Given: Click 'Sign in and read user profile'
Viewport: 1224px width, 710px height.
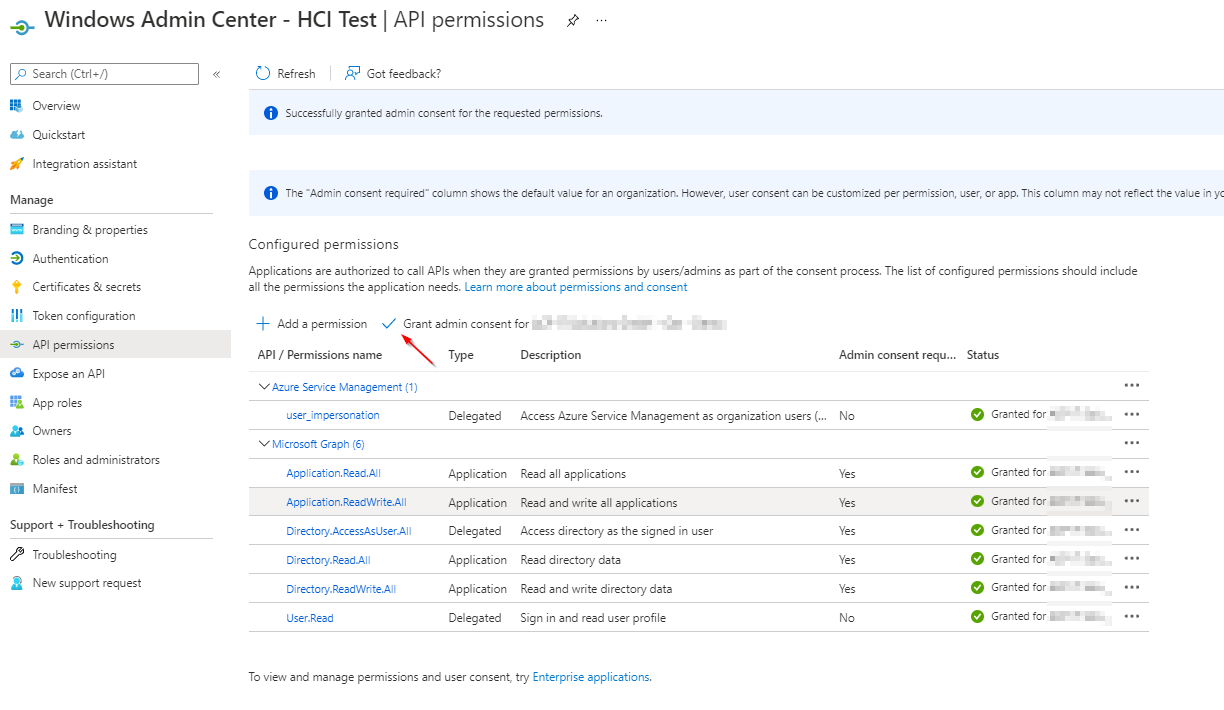Looking at the screenshot, I should point(593,618).
